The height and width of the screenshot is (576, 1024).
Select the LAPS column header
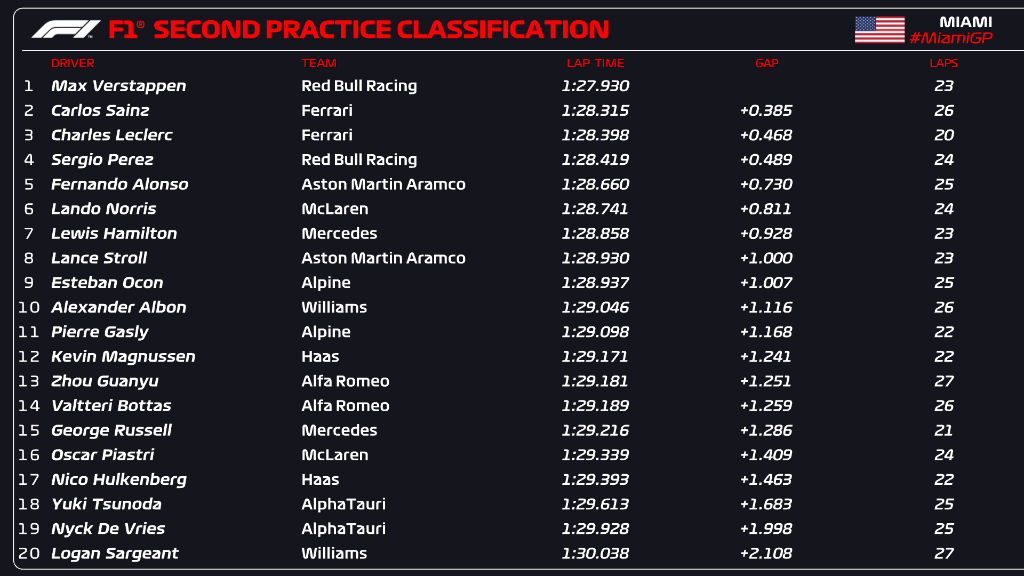pos(943,63)
